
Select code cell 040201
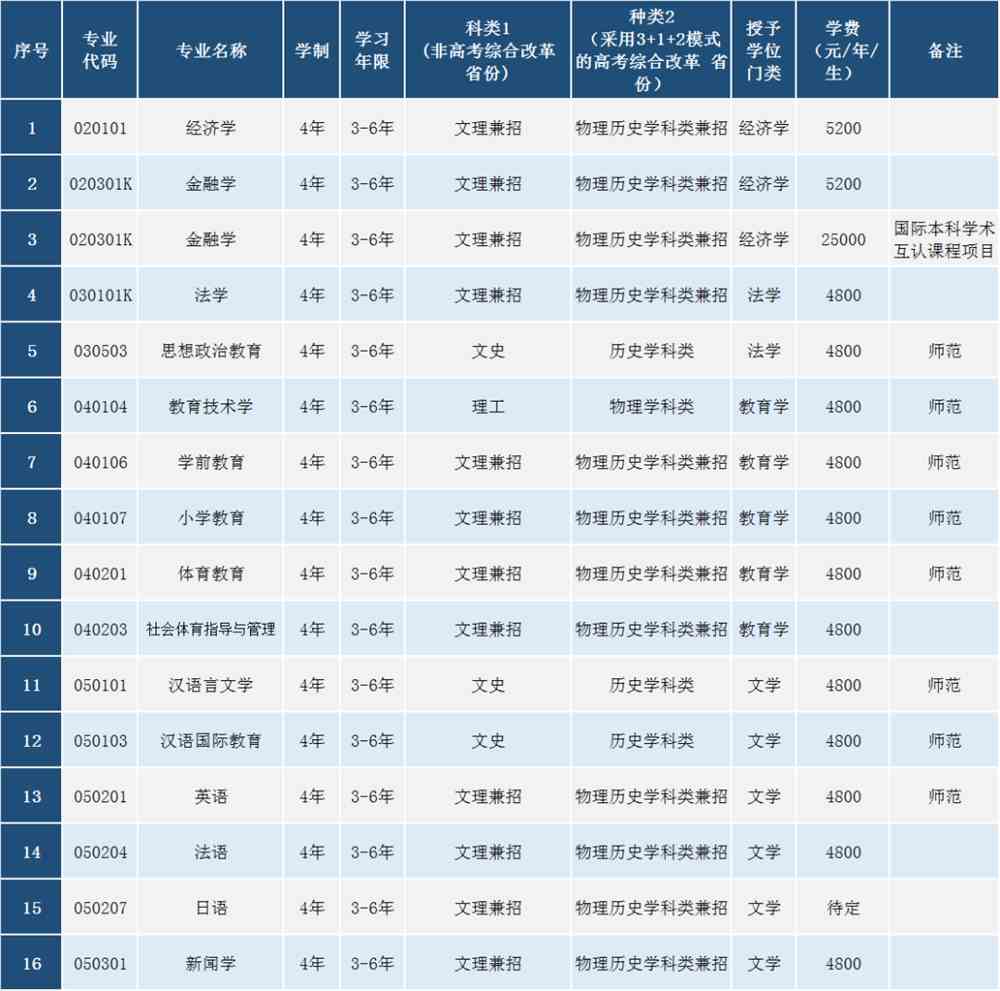(x=99, y=574)
